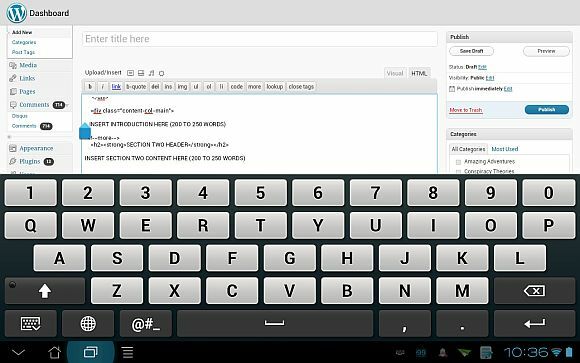Viewport: 580px width, 363px height.
Task: Open Categories in sidebar submenu
Action: pyautogui.click(x=24, y=42)
